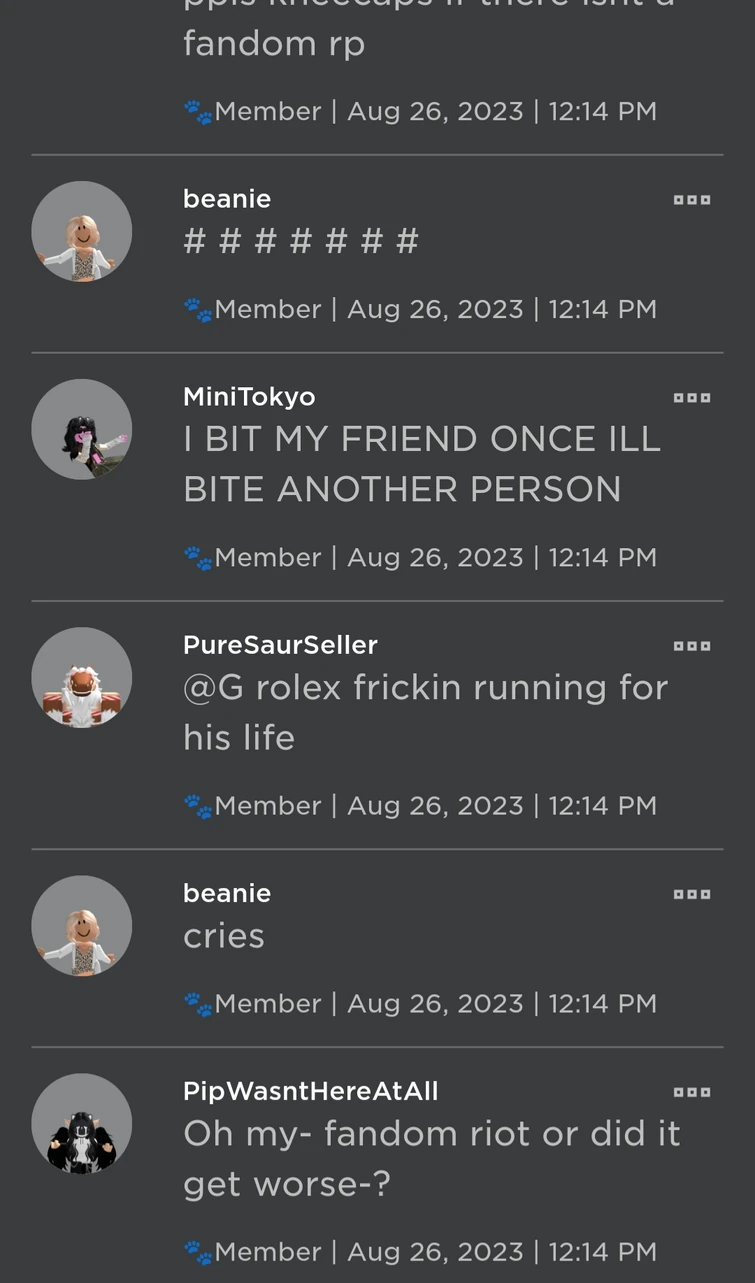This screenshot has height=1283, width=755.
Task: Expand the actions dropdown on MiniTokyo's message
Action: click(692, 397)
